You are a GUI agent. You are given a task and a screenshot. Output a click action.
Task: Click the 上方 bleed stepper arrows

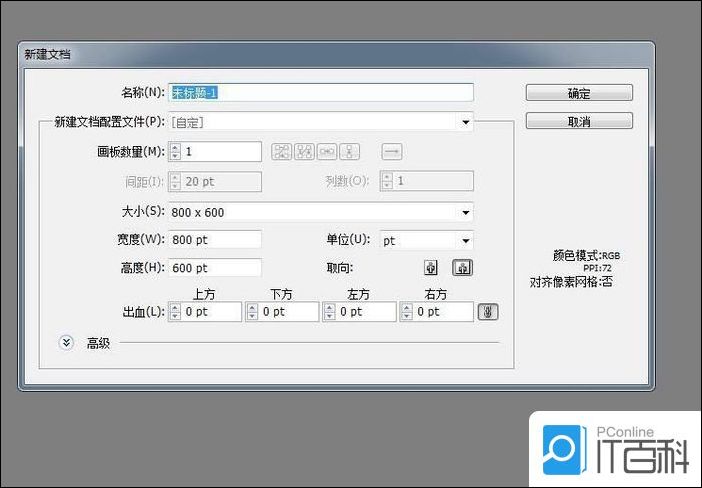click(x=175, y=312)
